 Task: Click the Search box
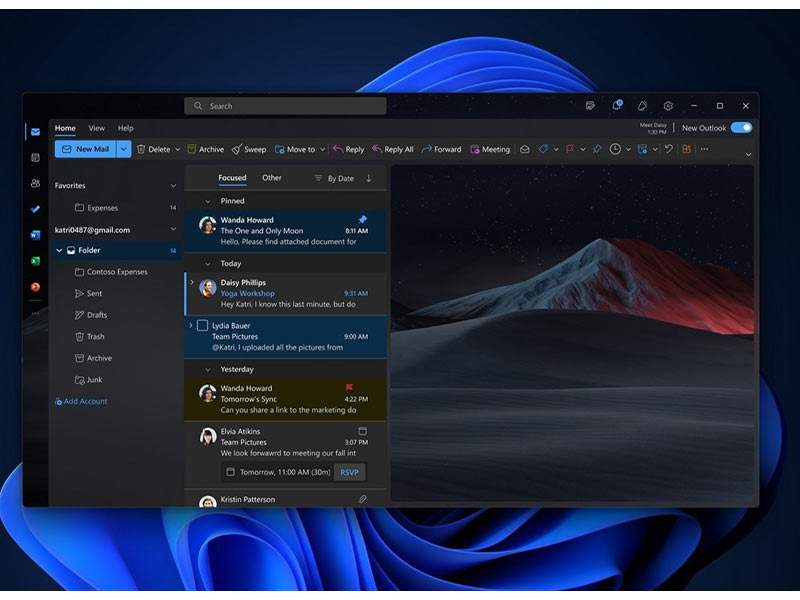(x=285, y=106)
